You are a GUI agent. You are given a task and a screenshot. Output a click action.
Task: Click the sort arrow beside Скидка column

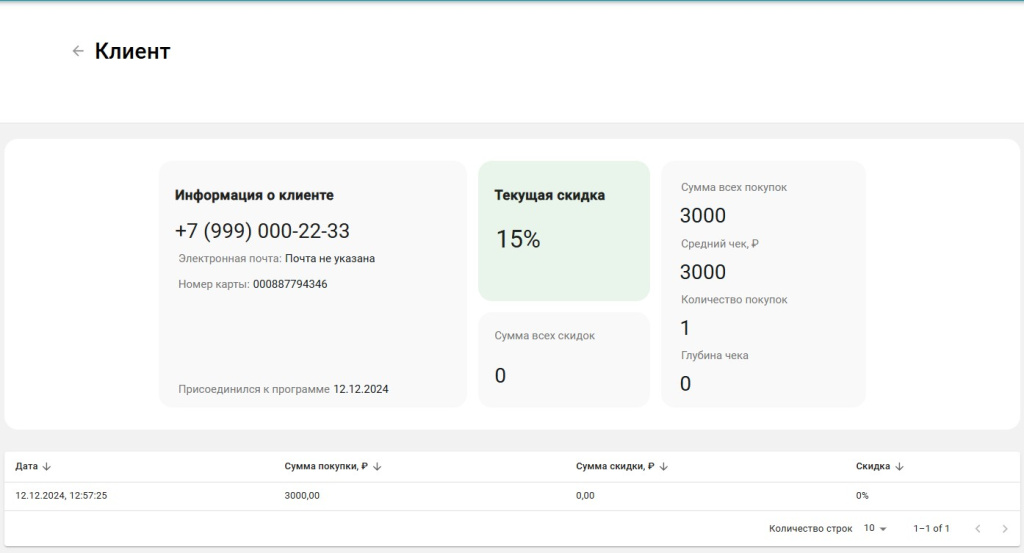(x=899, y=466)
